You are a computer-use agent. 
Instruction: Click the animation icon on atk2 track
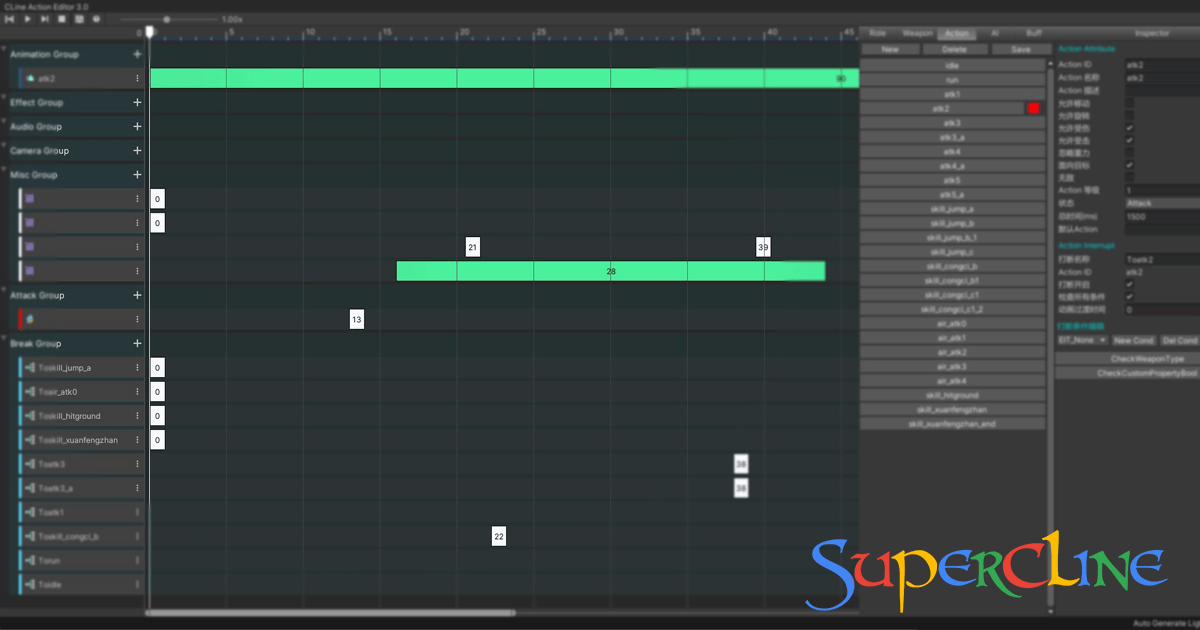(x=31, y=78)
